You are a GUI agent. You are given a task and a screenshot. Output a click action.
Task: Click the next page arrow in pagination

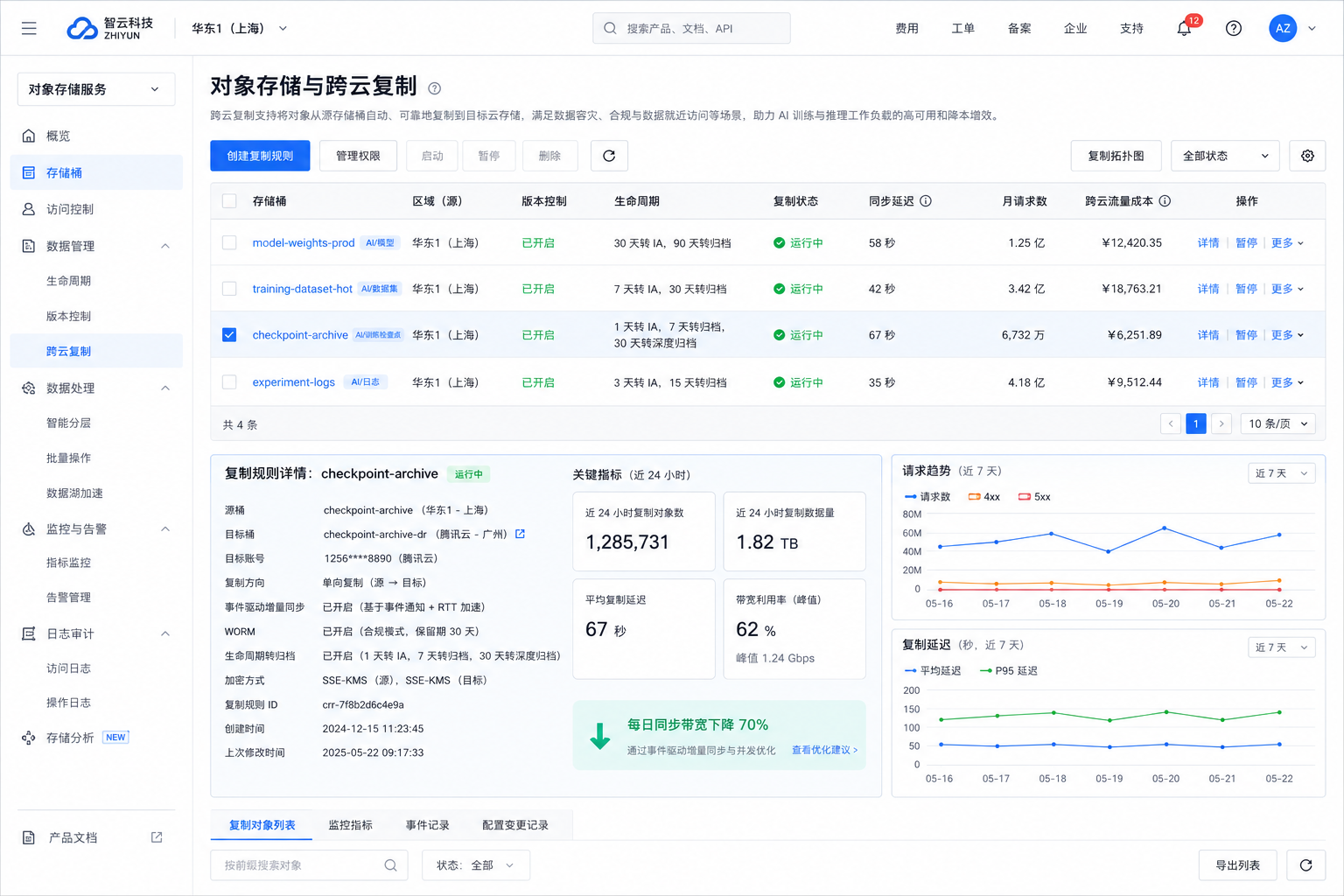pyautogui.click(x=1221, y=423)
